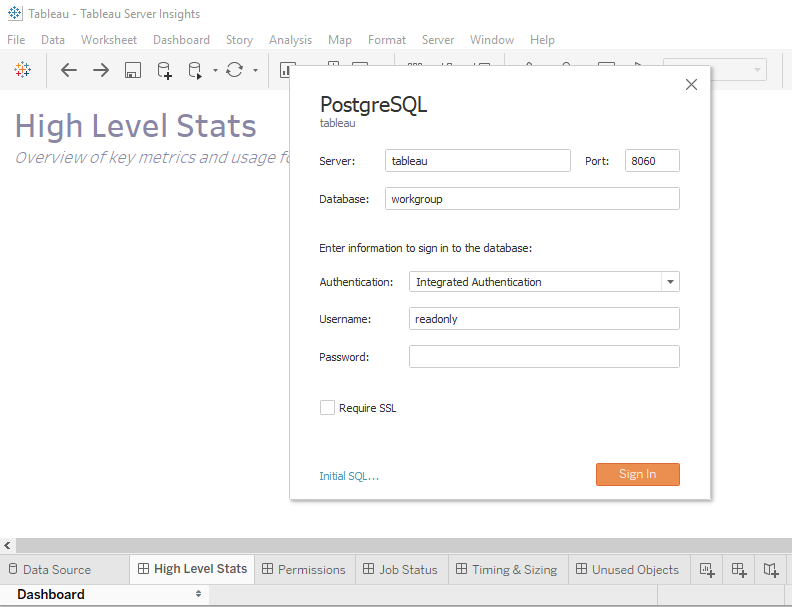Screen dimensions: 792x607
Task: Open the Story menu
Action: click(239, 40)
